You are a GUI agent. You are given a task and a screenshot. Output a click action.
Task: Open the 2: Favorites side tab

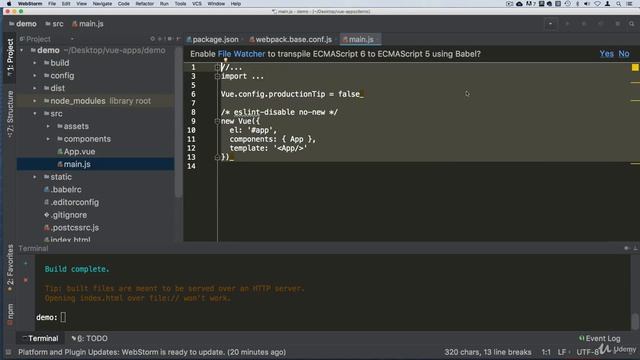pyautogui.click(x=10, y=268)
